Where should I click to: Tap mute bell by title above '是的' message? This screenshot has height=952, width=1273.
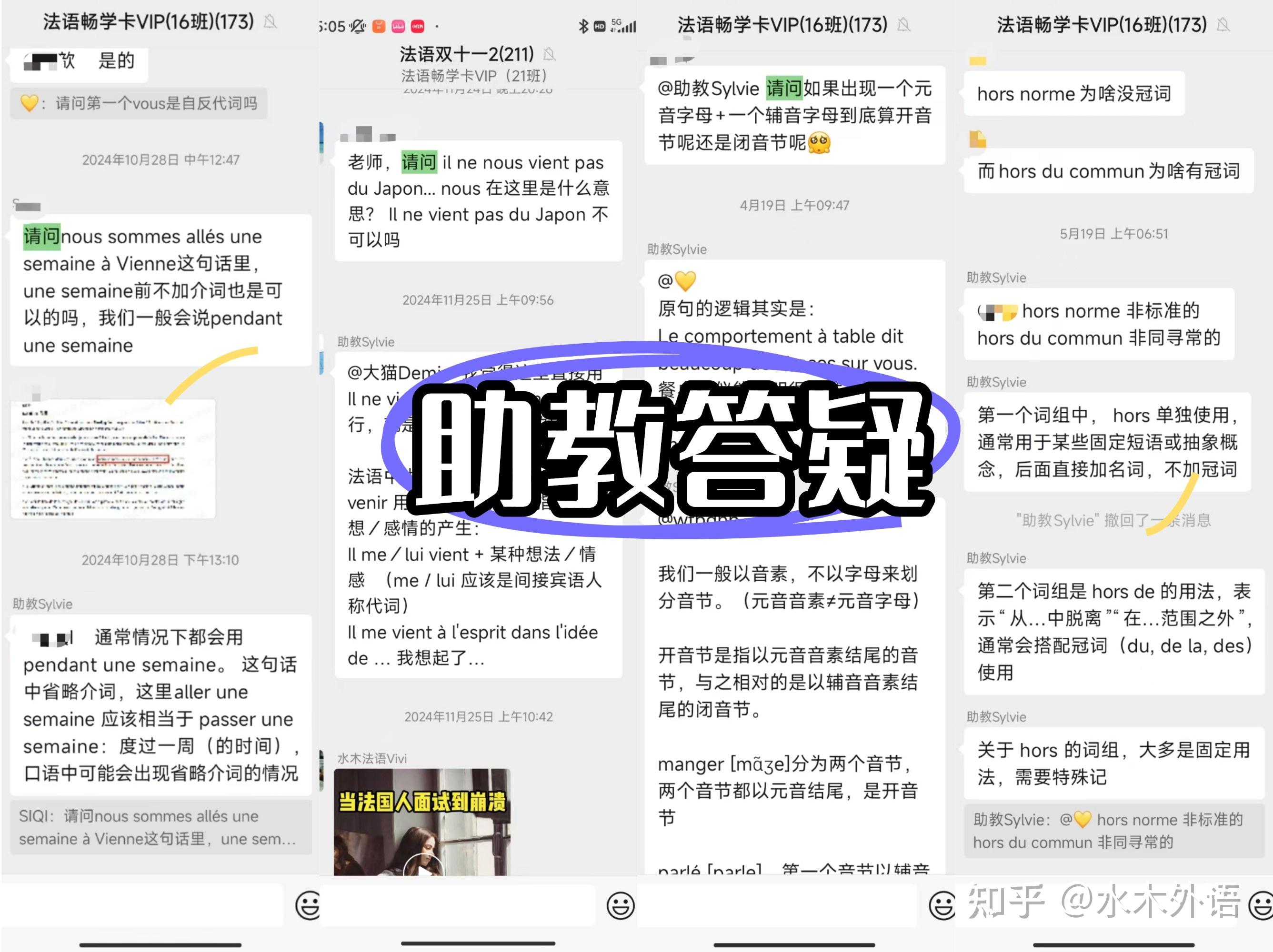(270, 22)
